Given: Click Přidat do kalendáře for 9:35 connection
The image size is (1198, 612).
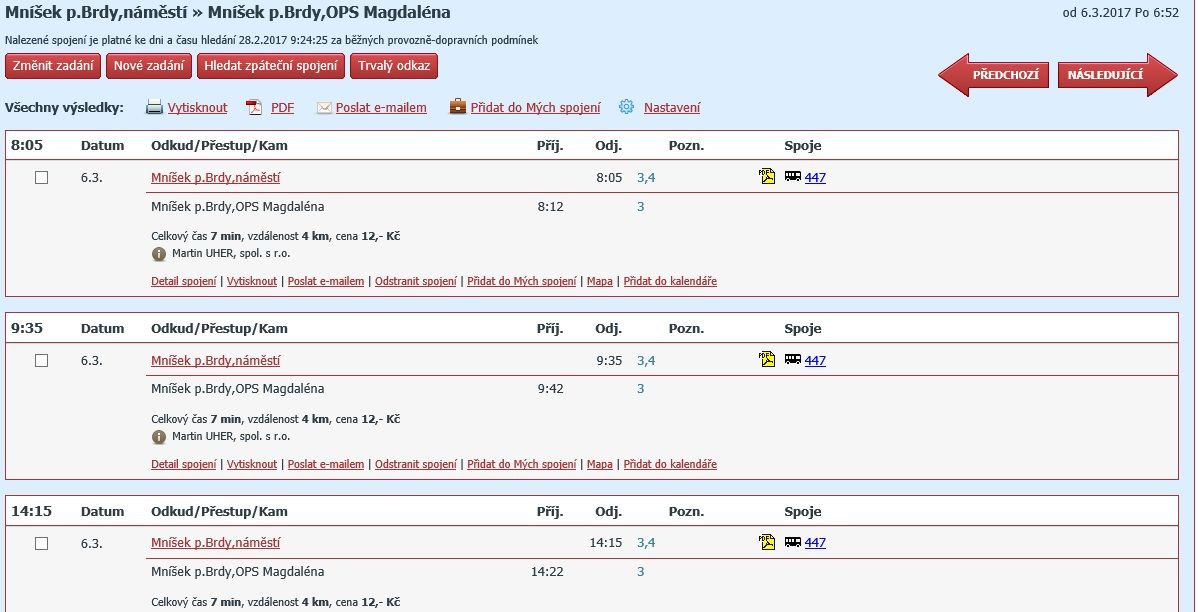Looking at the screenshot, I should (670, 464).
